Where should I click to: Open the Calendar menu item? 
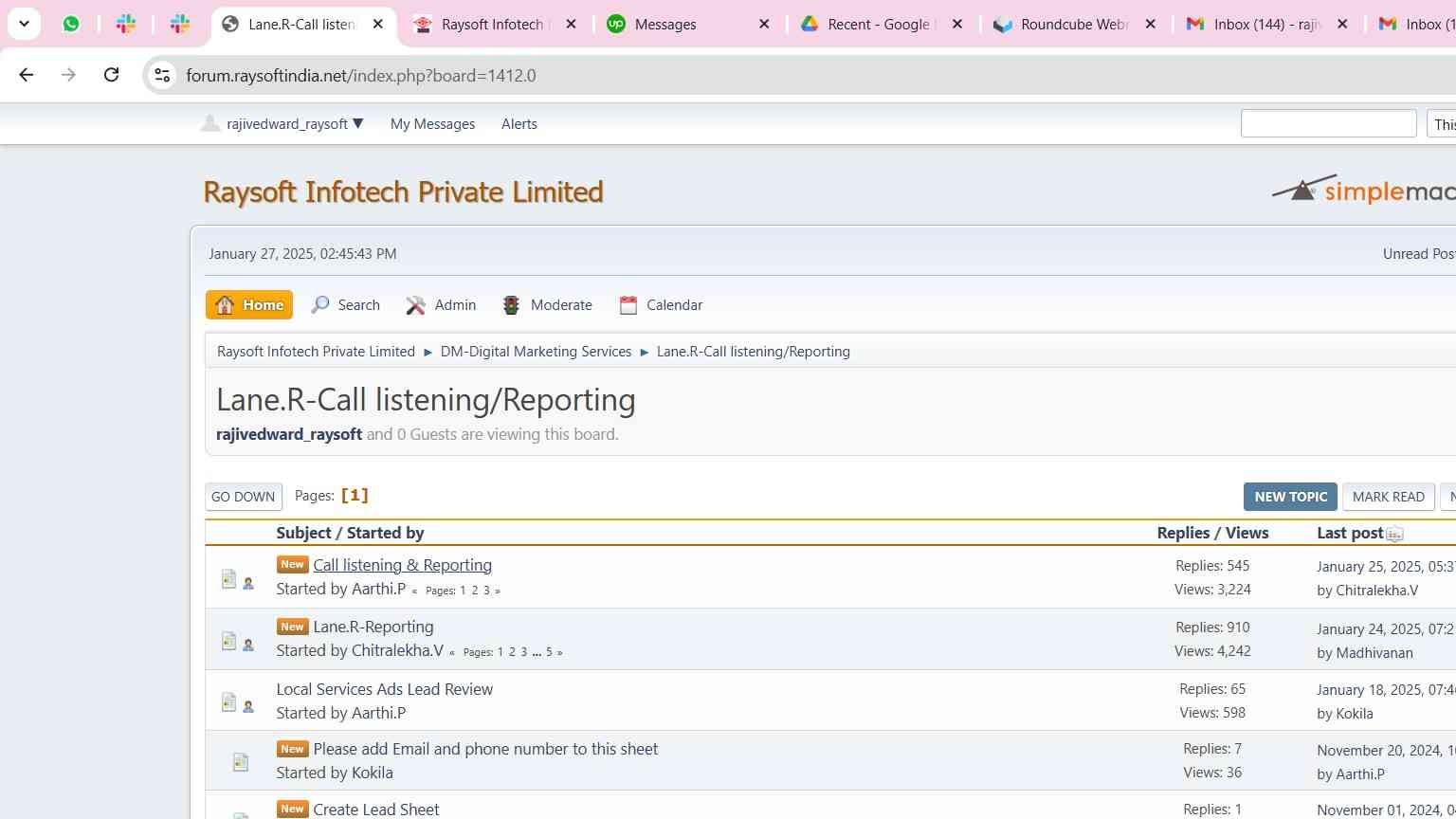pyautogui.click(x=661, y=305)
